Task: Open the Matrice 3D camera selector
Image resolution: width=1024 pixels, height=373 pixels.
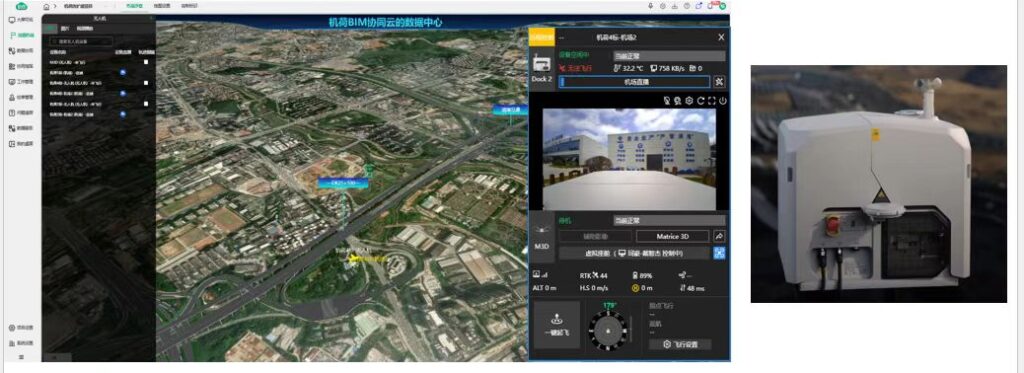Action: click(x=673, y=236)
